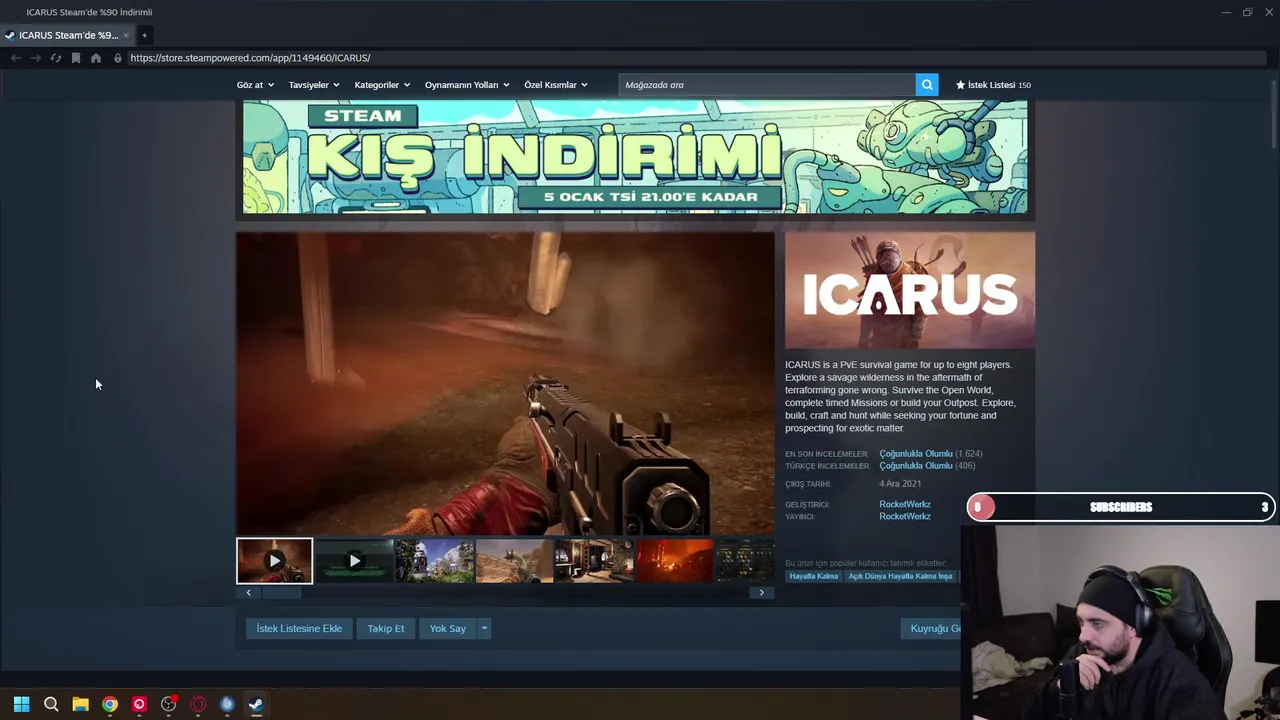Open the Opera browser taskbar icon
Screen dimensions: 1280x720
[x=198, y=704]
